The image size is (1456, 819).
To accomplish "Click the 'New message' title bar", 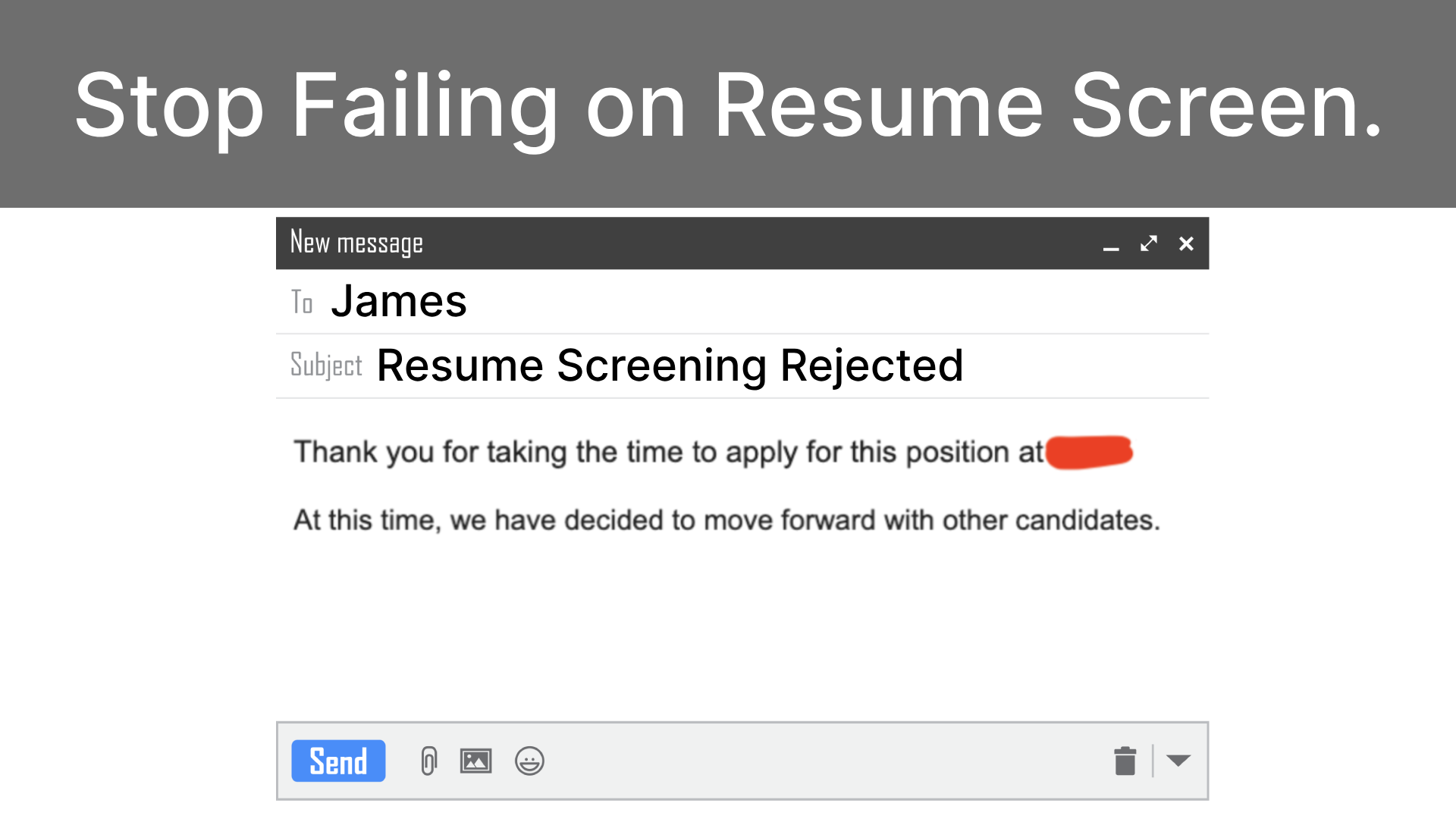I will (742, 243).
